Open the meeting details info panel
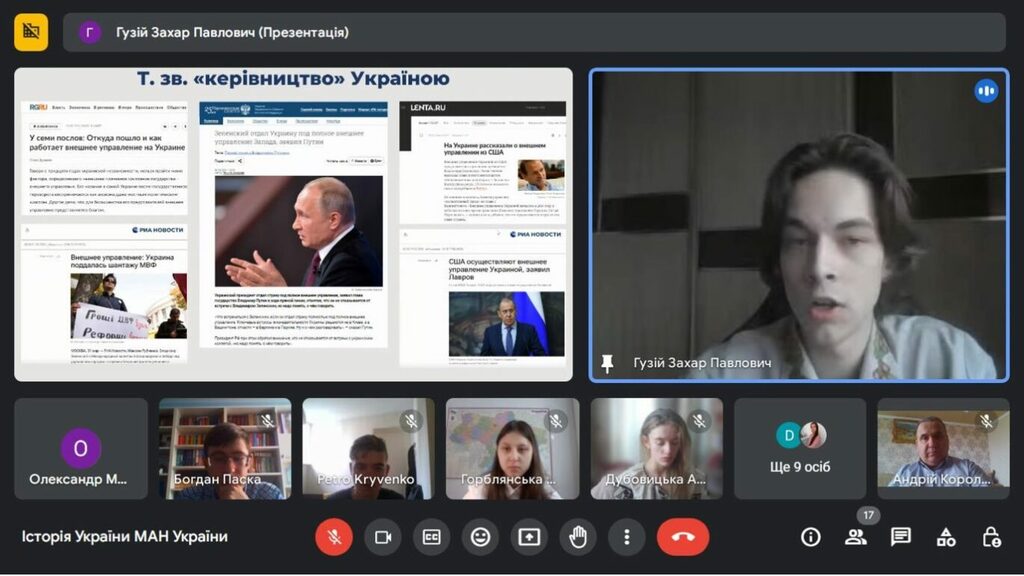 click(x=811, y=537)
